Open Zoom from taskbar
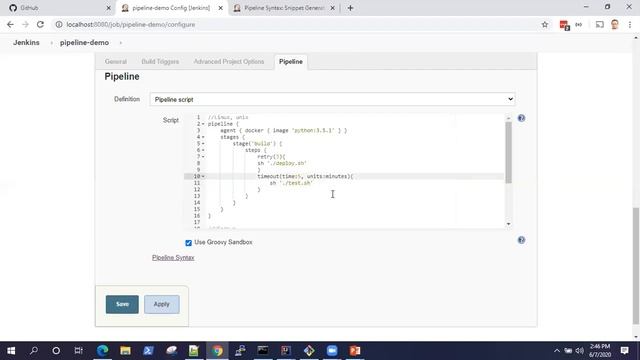640x360 pixels. point(332,351)
